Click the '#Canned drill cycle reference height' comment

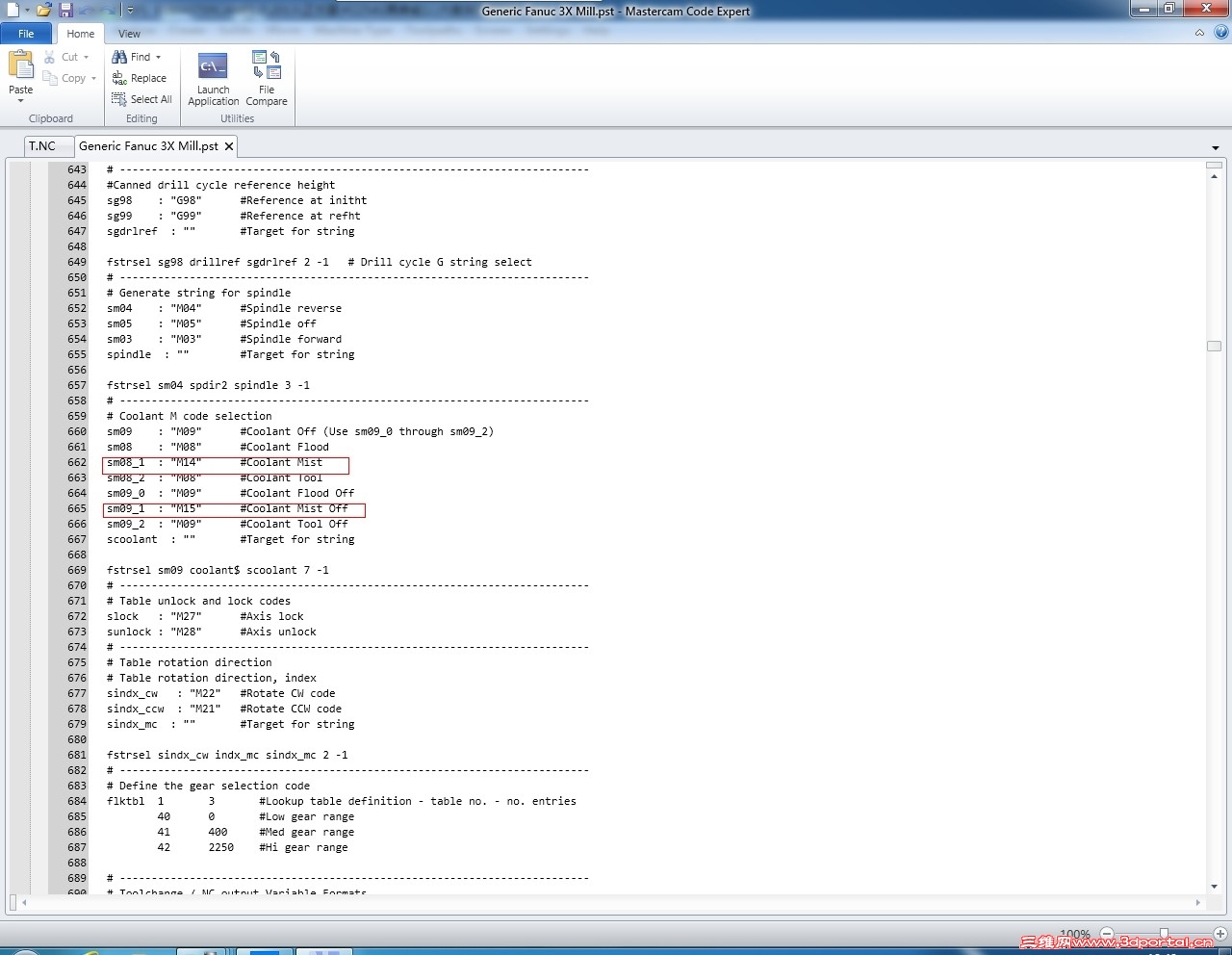point(221,185)
